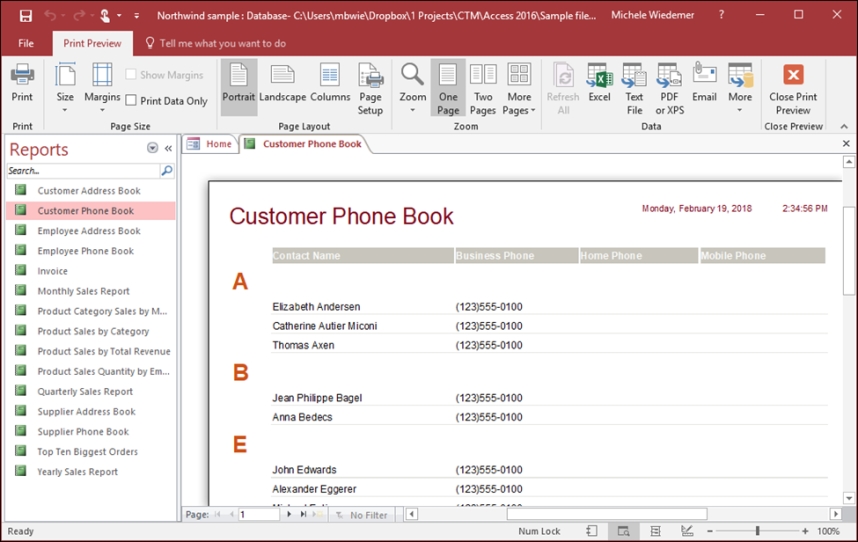
Task: Export the report as PDF or XPS
Action: [670, 89]
